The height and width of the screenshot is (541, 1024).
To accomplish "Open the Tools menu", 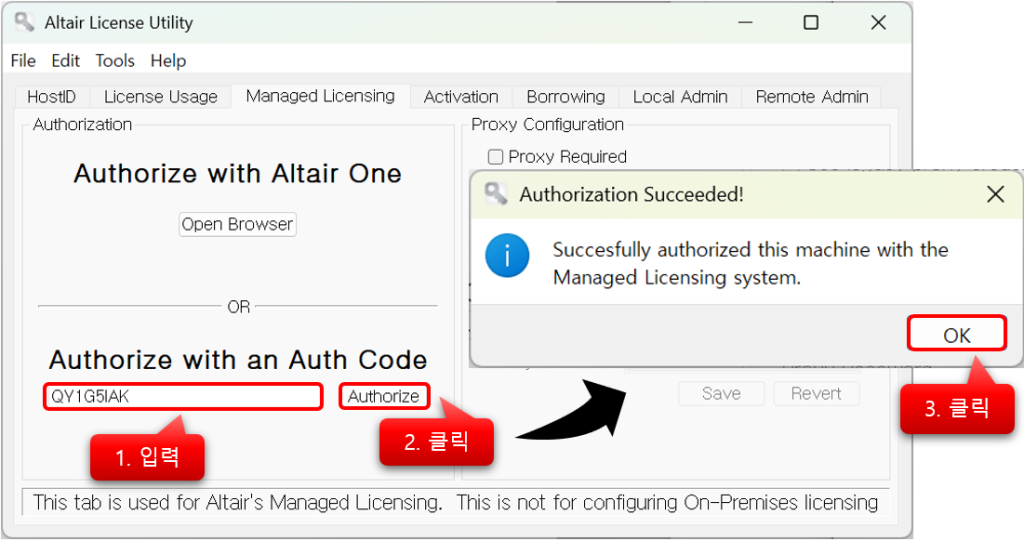I will pos(115,61).
